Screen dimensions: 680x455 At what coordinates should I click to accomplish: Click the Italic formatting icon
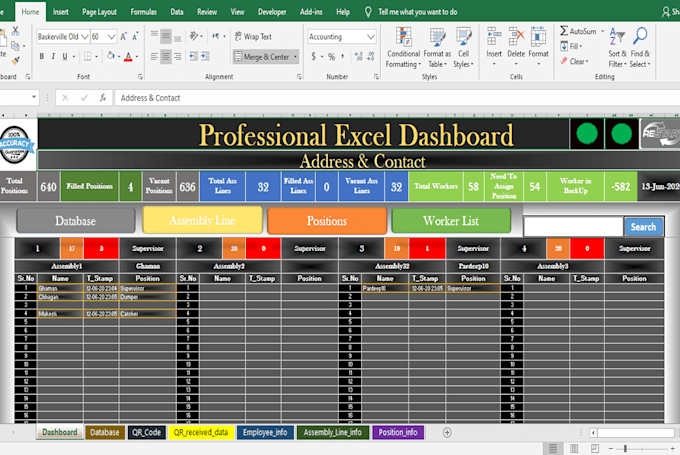click(55, 57)
